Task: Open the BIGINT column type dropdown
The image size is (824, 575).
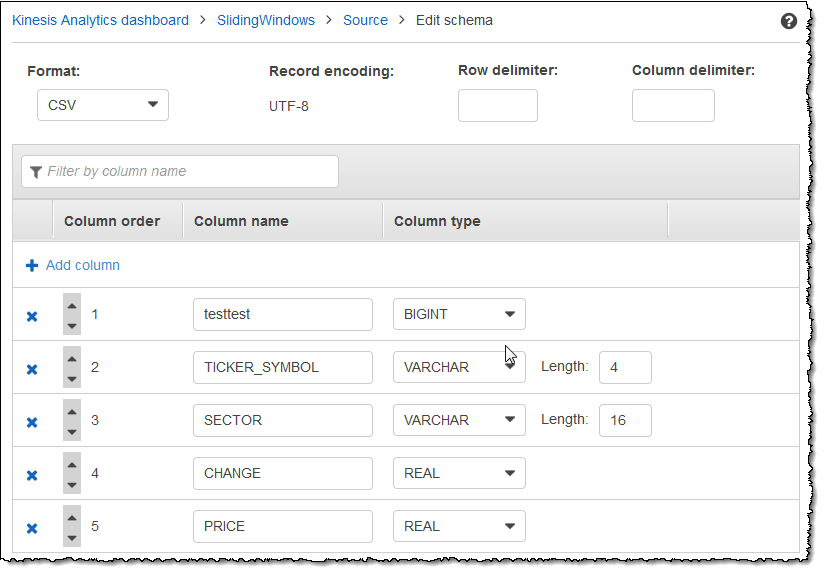Action: [x=459, y=314]
